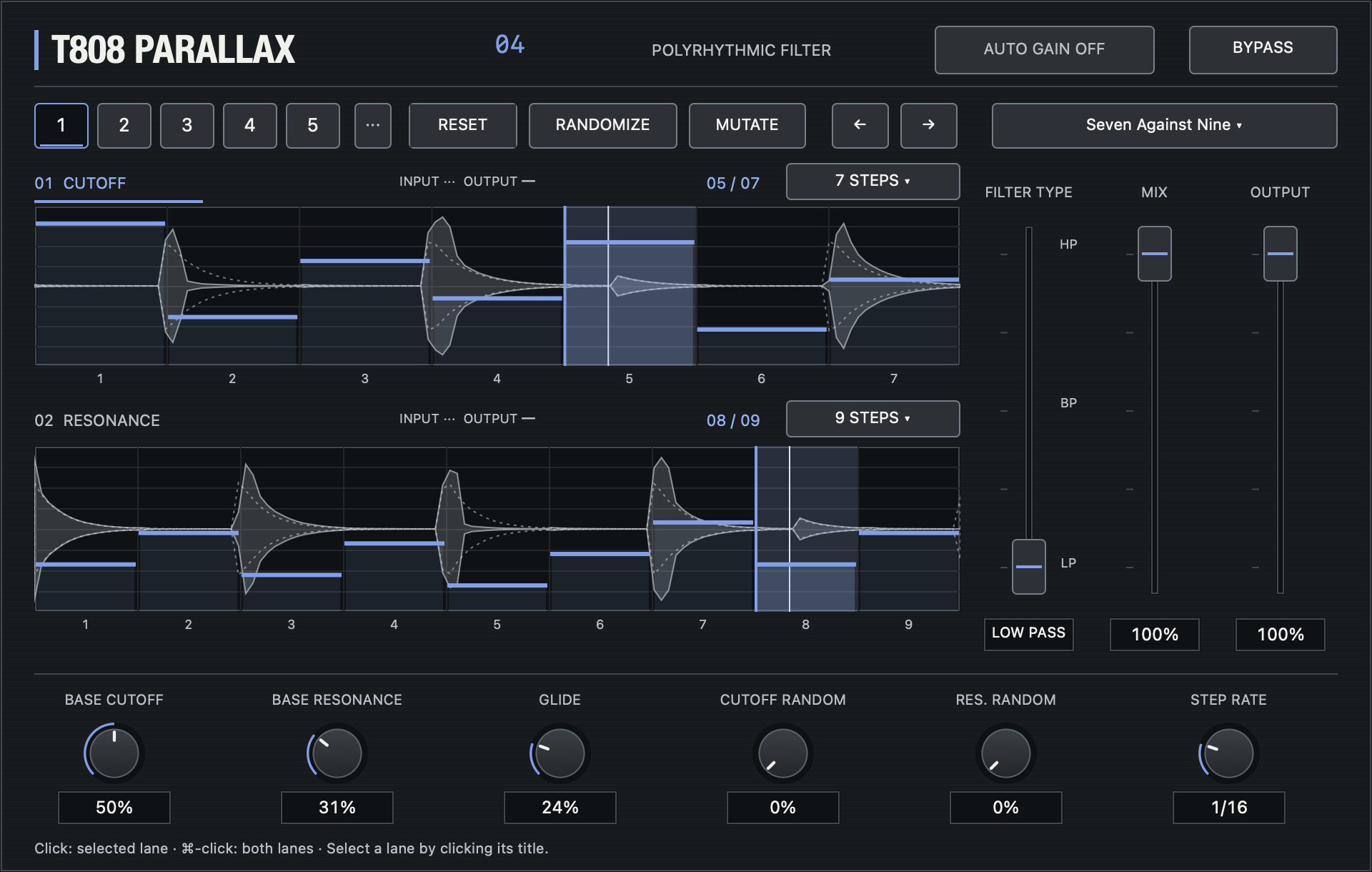Click cutoff lane step 7 bar
This screenshot has width=1372, height=872.
coord(894,279)
